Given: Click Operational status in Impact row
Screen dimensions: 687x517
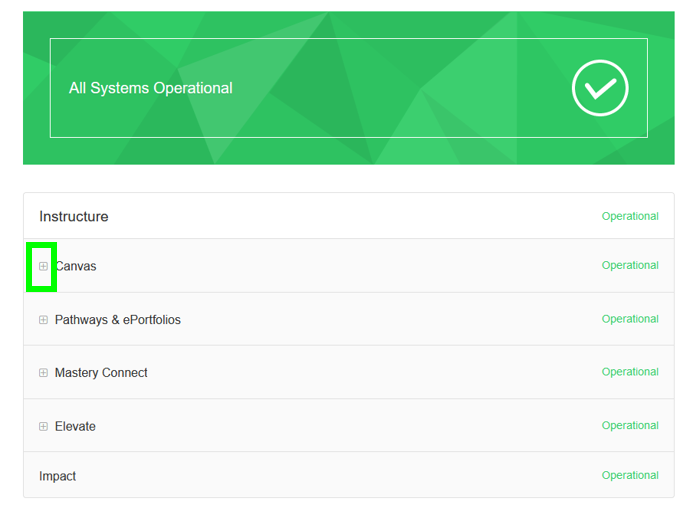Looking at the screenshot, I should coord(629,476).
